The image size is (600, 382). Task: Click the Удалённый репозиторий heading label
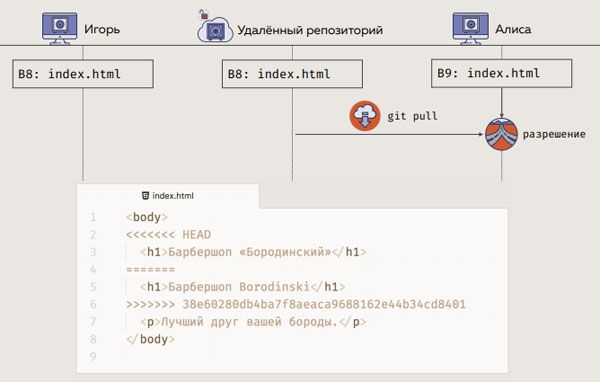click(x=310, y=30)
